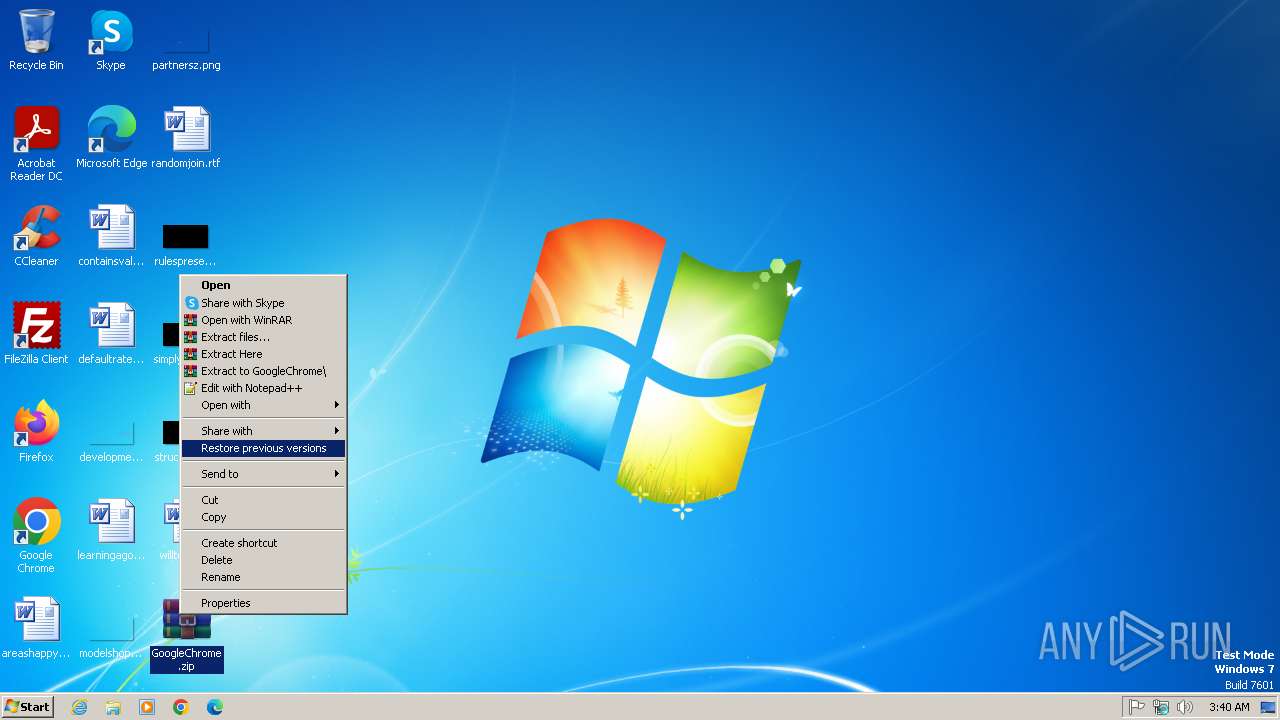Expand the Open with submenu
Image resolution: width=1280 pixels, height=720 pixels.
click(263, 405)
